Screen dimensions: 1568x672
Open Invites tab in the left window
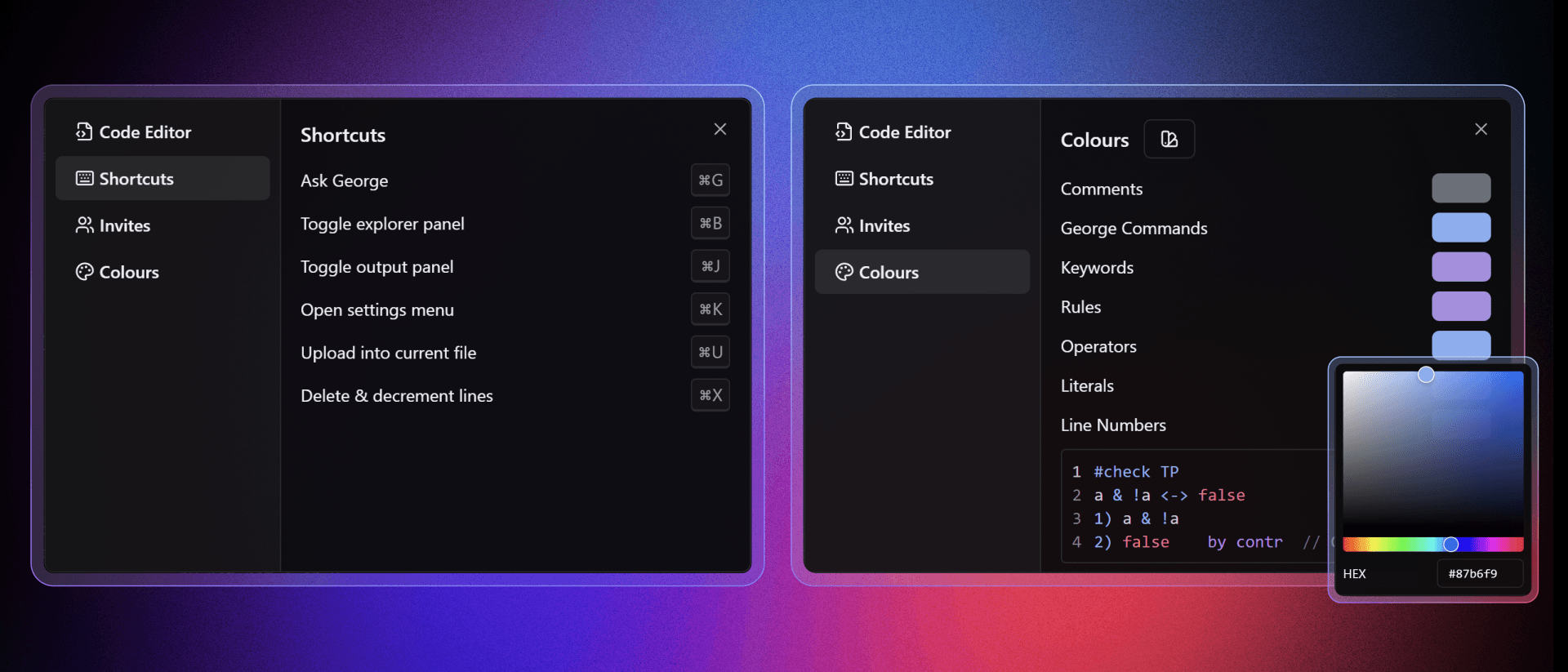point(163,225)
